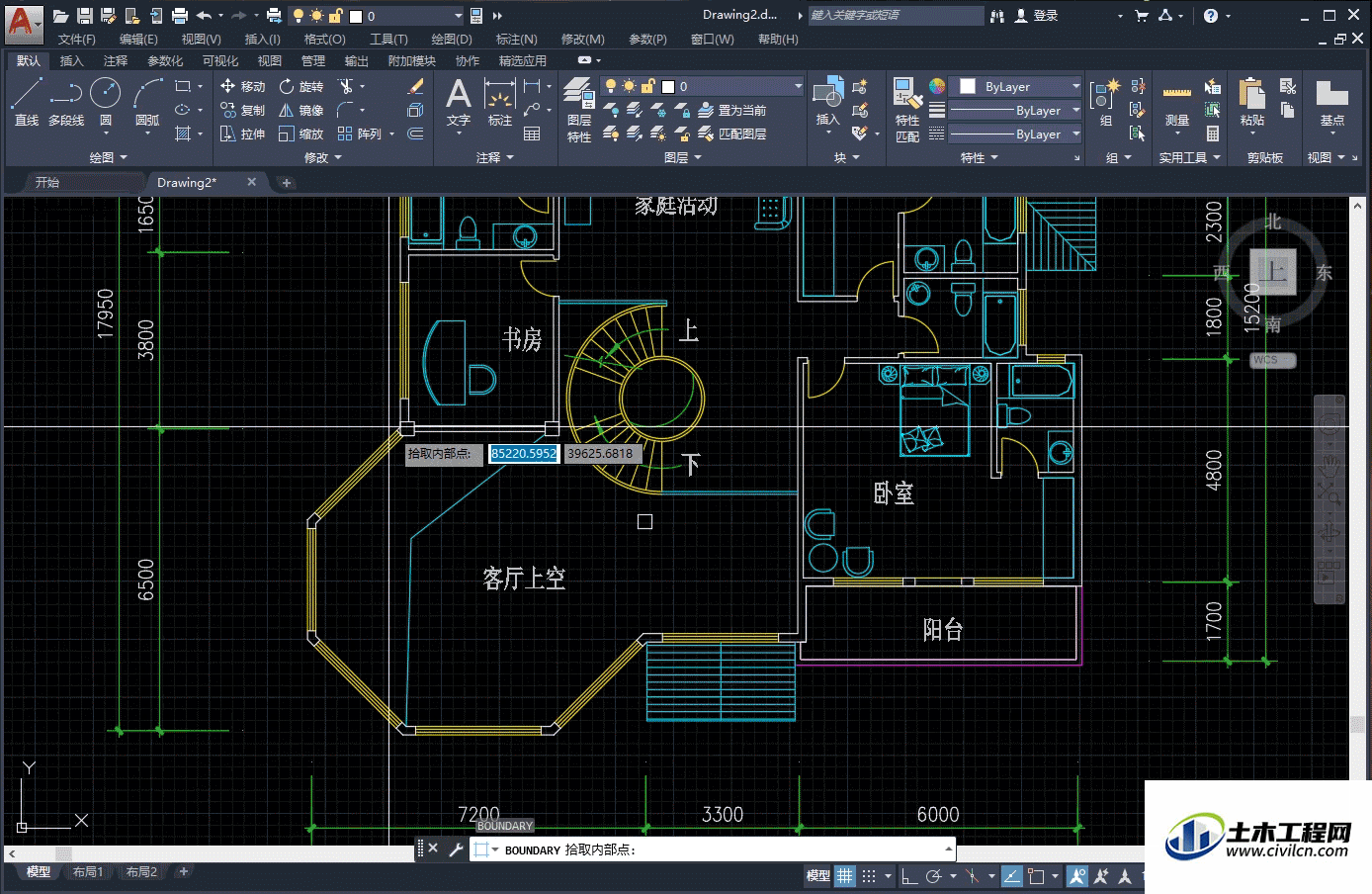Toggle object snap tracking in status bar
The image size is (1372, 894).
coord(1012,875)
